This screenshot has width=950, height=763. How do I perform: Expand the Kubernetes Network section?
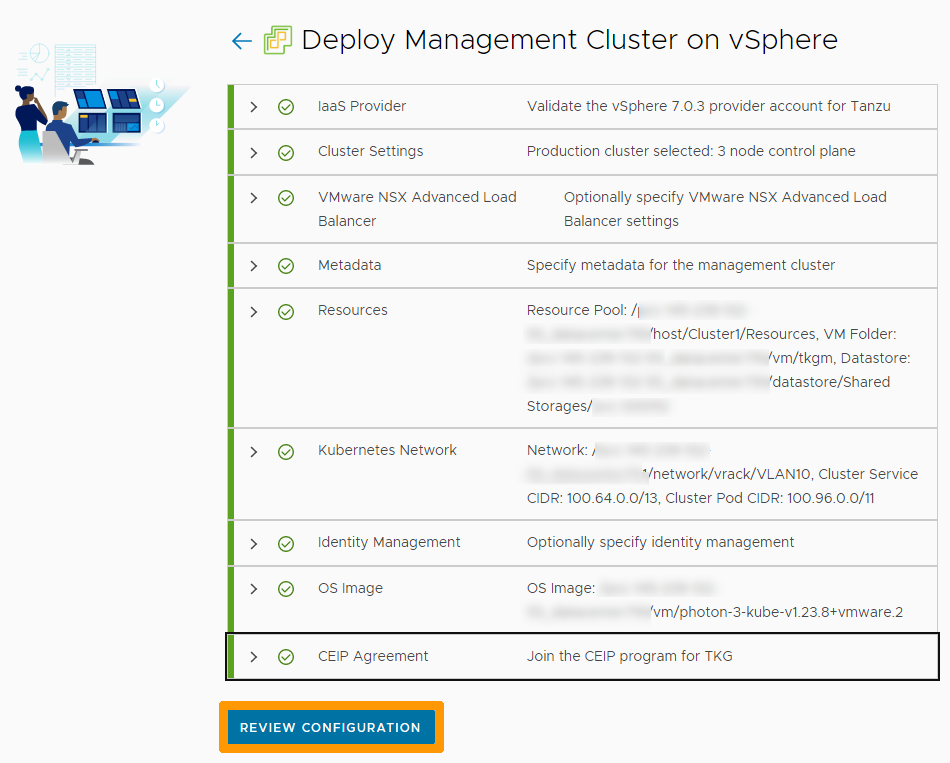click(254, 452)
